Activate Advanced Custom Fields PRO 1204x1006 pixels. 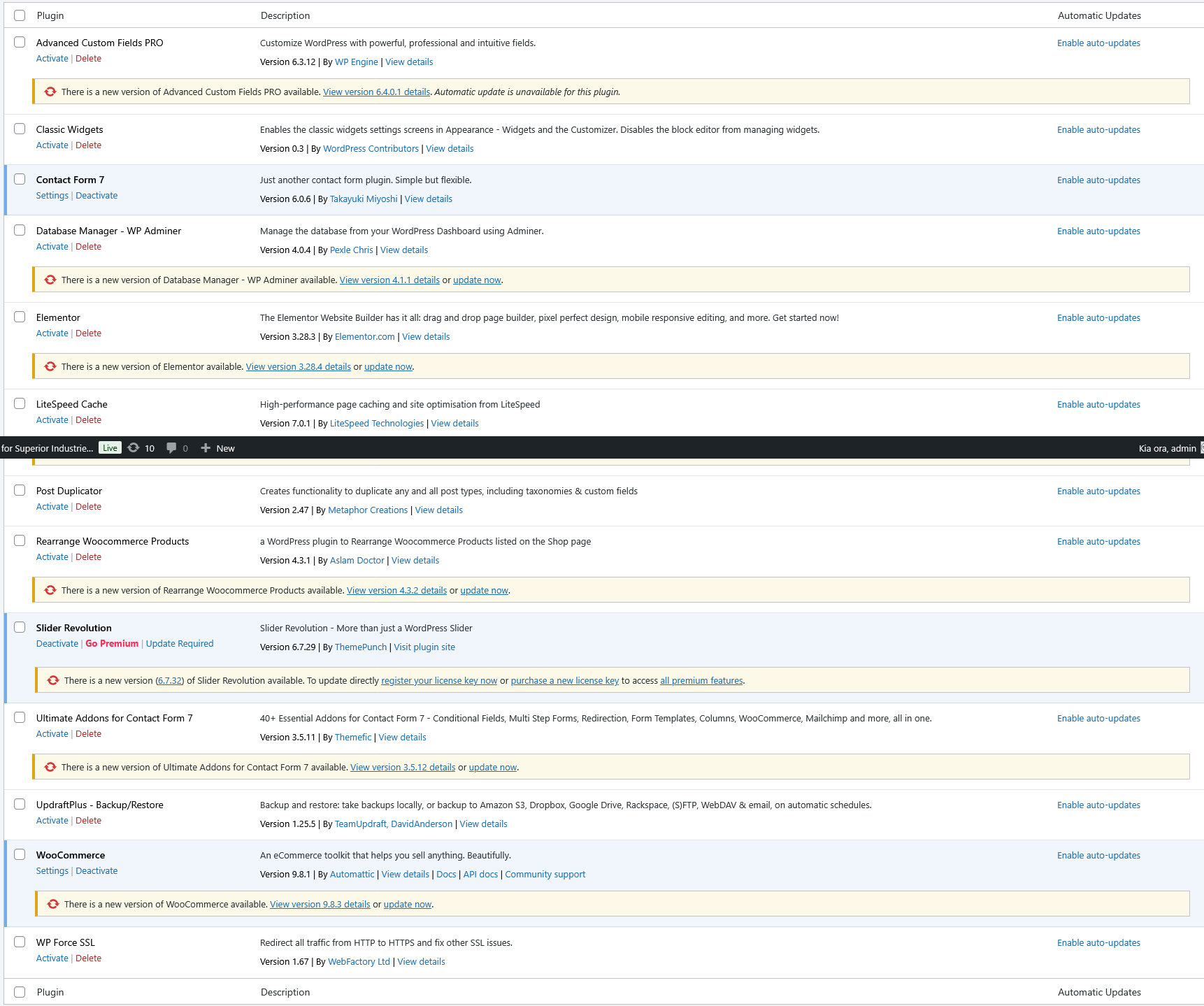click(x=52, y=59)
